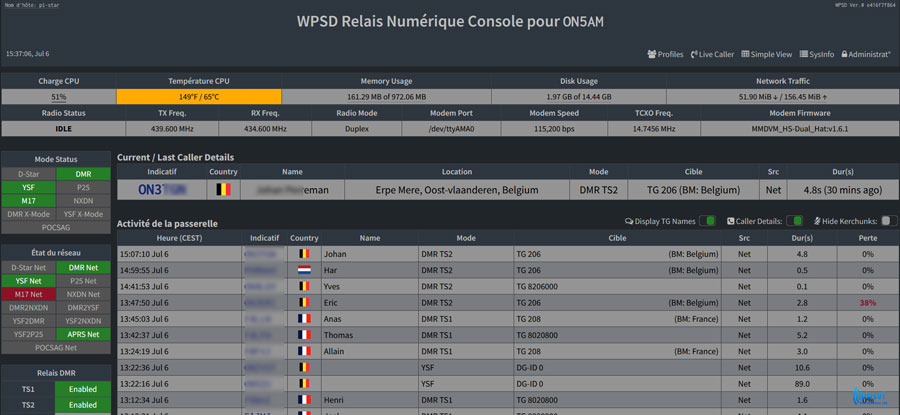
Task: Click the 434.600 MHz RX frequency
Action: [265, 129]
